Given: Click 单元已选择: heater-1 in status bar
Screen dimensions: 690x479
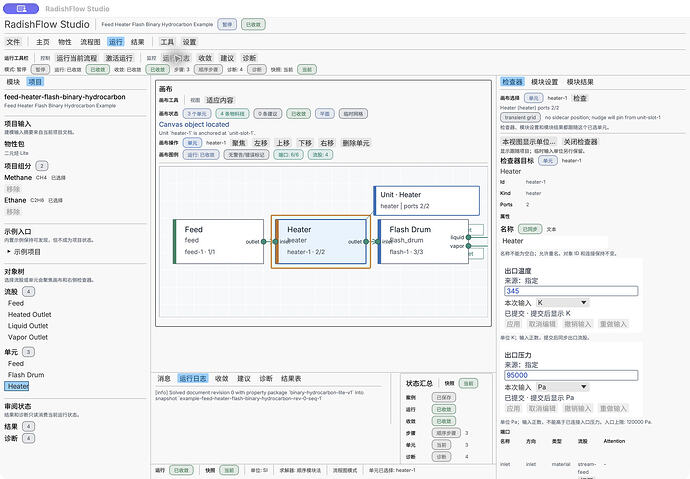Looking at the screenshot, I should pos(392,470).
